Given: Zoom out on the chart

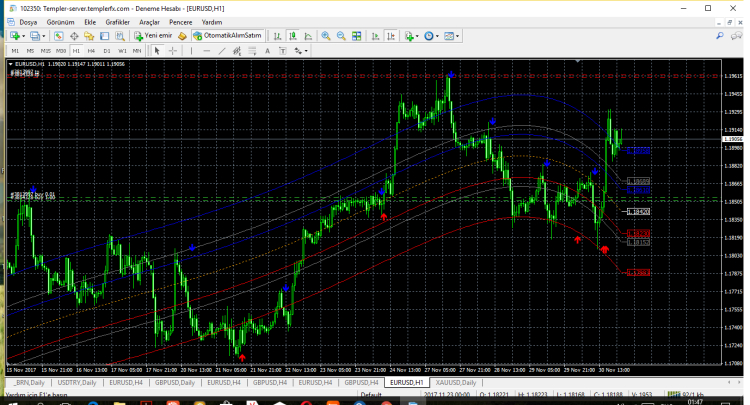Looking at the screenshot, I should point(341,36).
